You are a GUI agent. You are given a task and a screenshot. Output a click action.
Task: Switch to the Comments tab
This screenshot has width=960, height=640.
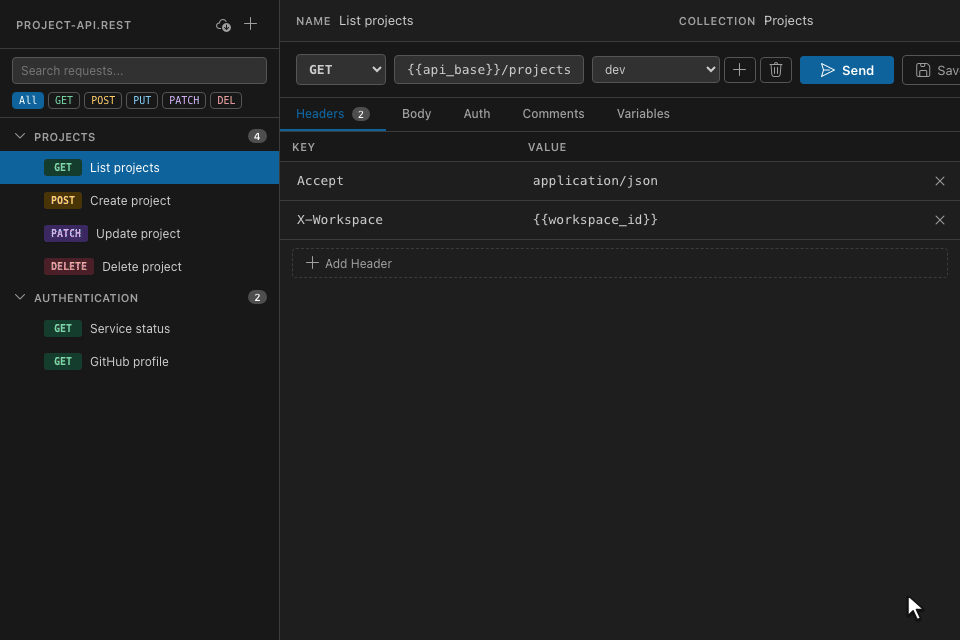553,114
